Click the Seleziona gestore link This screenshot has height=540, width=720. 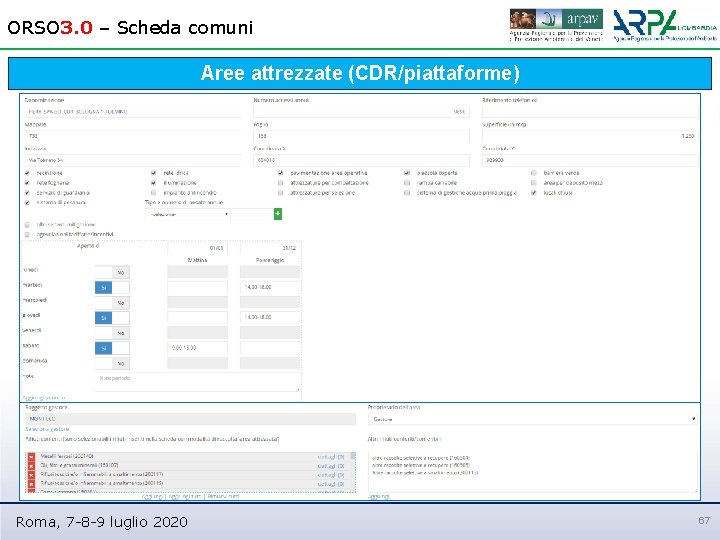(x=47, y=429)
